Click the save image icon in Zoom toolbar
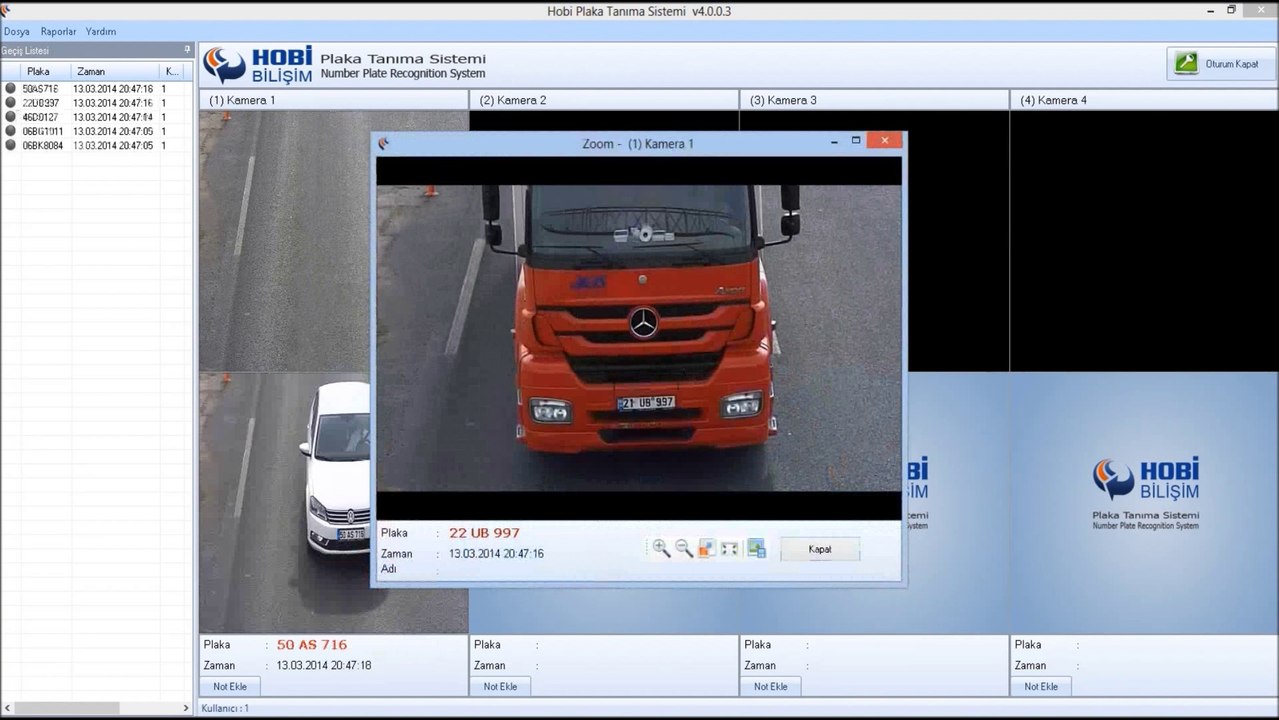This screenshot has width=1279, height=720. point(756,548)
